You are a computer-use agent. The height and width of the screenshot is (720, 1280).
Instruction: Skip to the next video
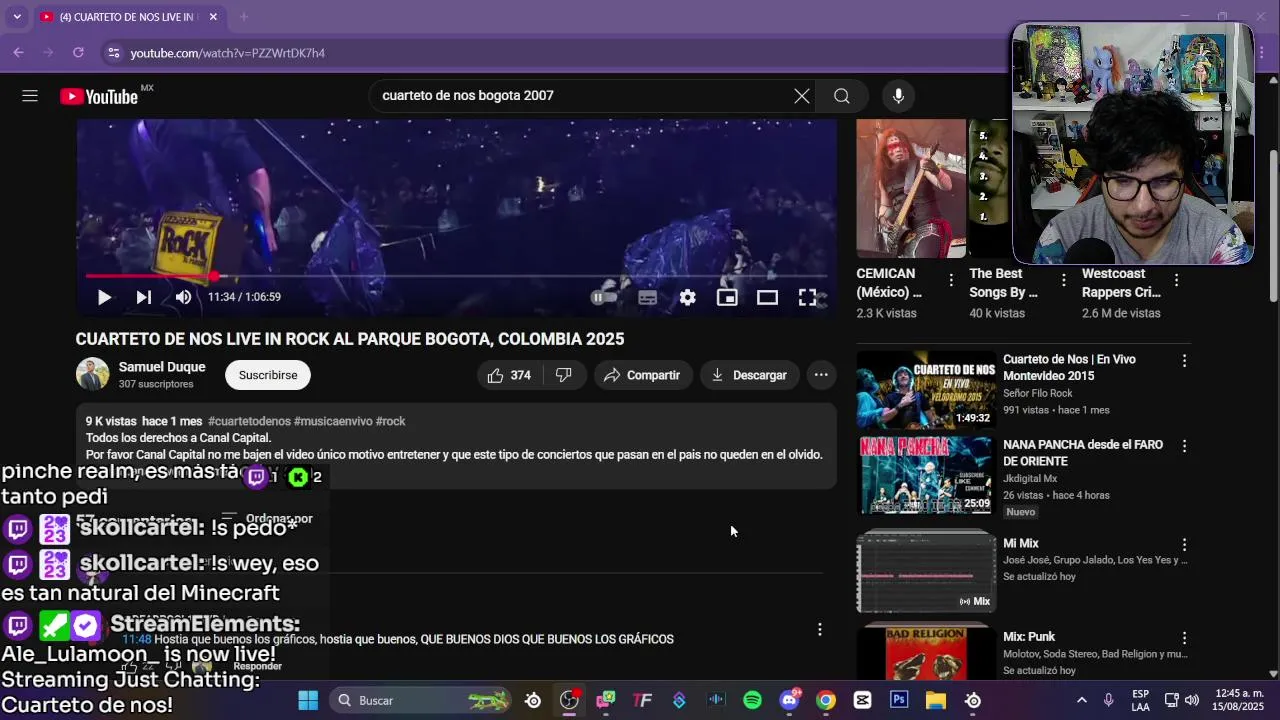click(x=144, y=297)
